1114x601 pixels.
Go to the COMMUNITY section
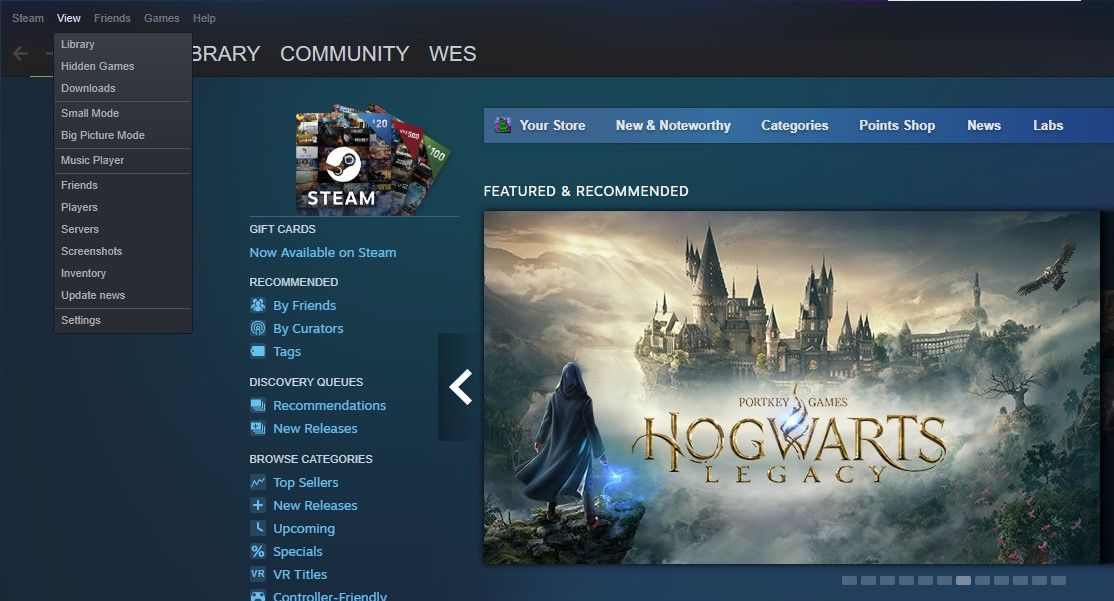point(345,54)
